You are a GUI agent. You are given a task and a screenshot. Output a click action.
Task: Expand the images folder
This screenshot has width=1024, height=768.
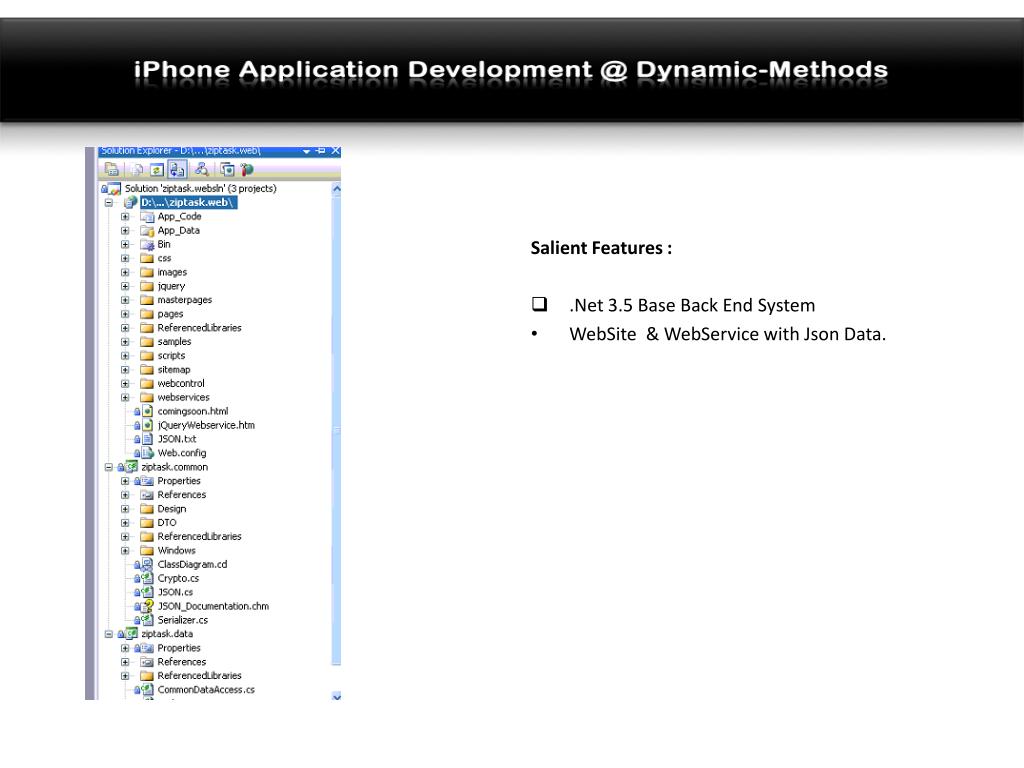[x=125, y=272]
